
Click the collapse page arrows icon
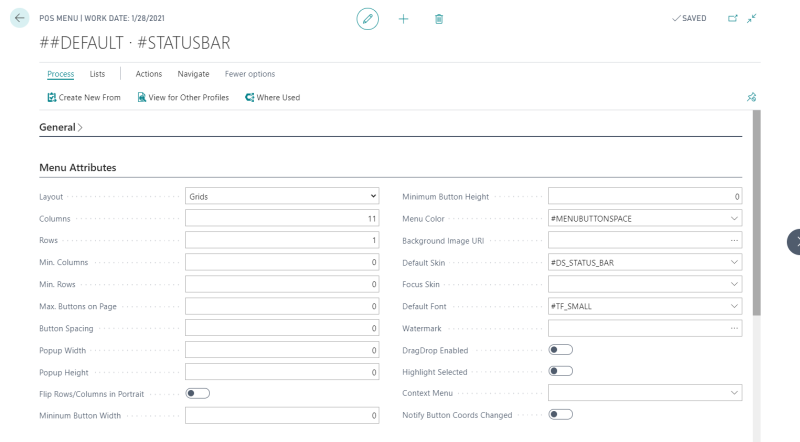click(752, 18)
